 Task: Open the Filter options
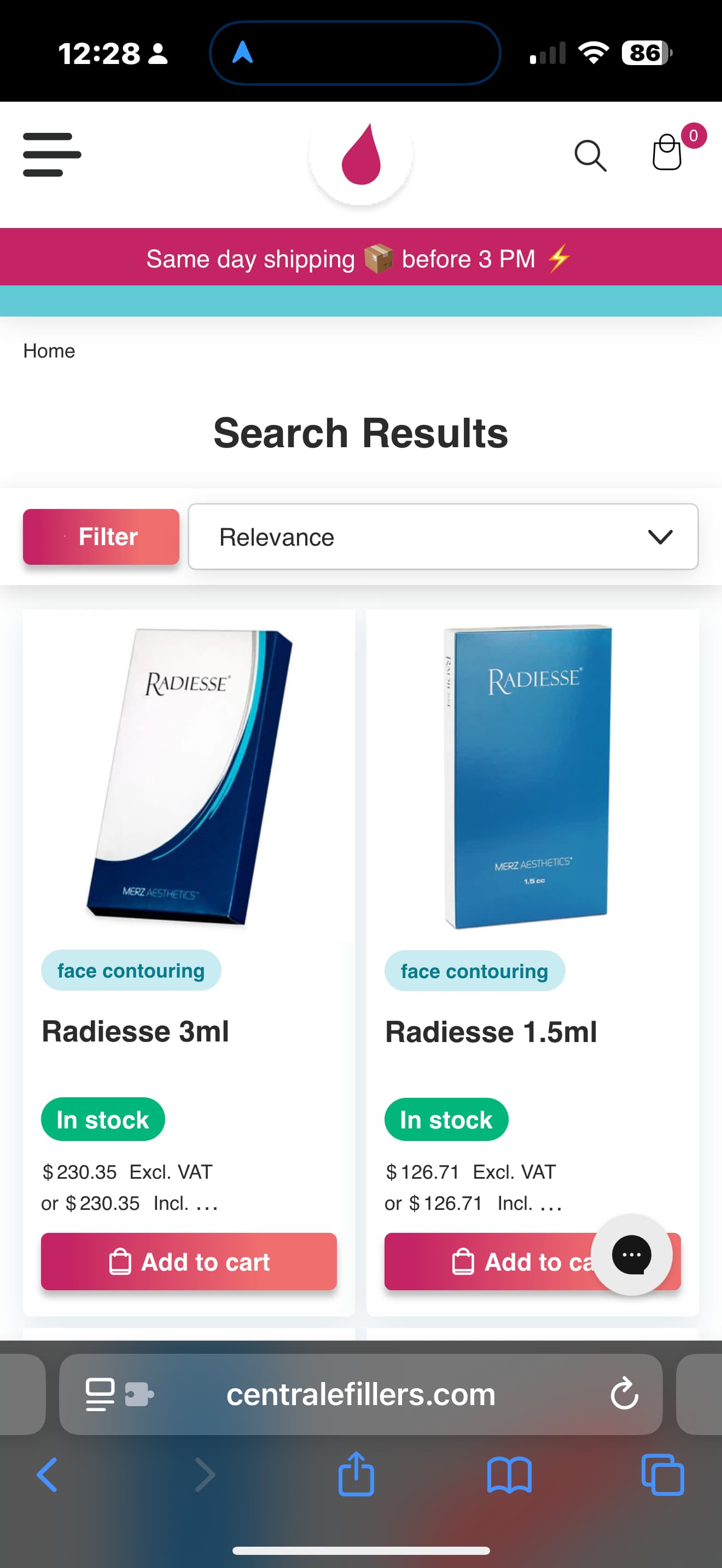click(101, 537)
